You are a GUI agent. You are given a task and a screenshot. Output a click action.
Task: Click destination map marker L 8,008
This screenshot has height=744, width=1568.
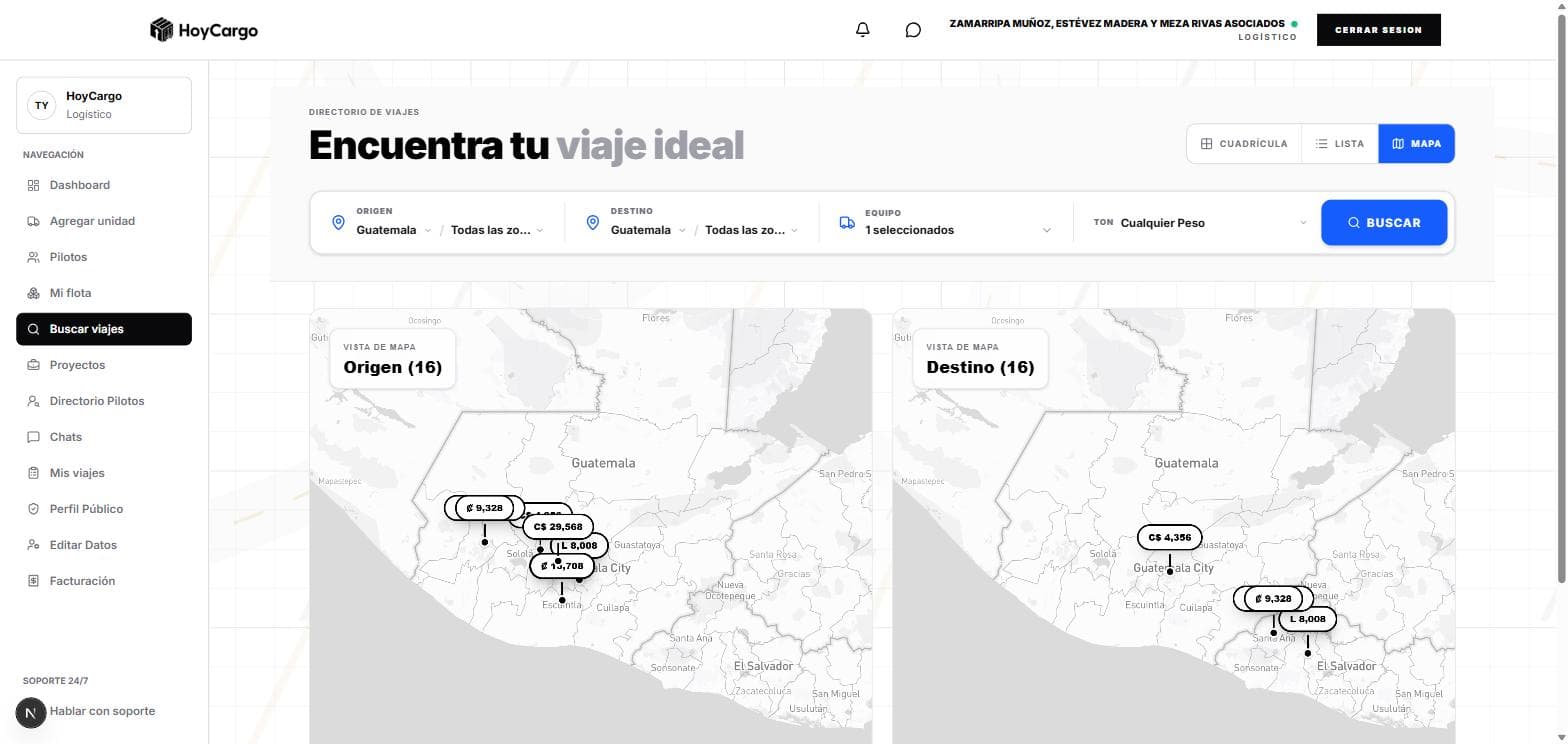pyautogui.click(x=1307, y=619)
